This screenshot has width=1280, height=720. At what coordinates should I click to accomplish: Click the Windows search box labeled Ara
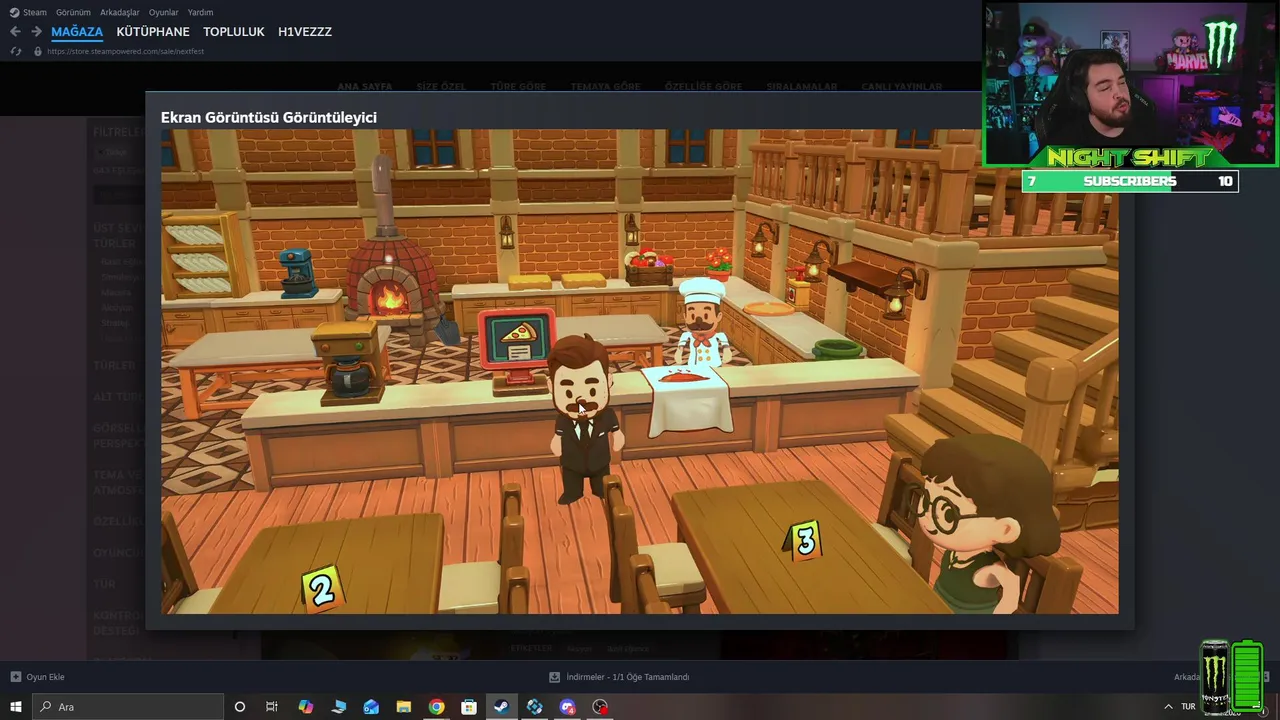(x=128, y=707)
